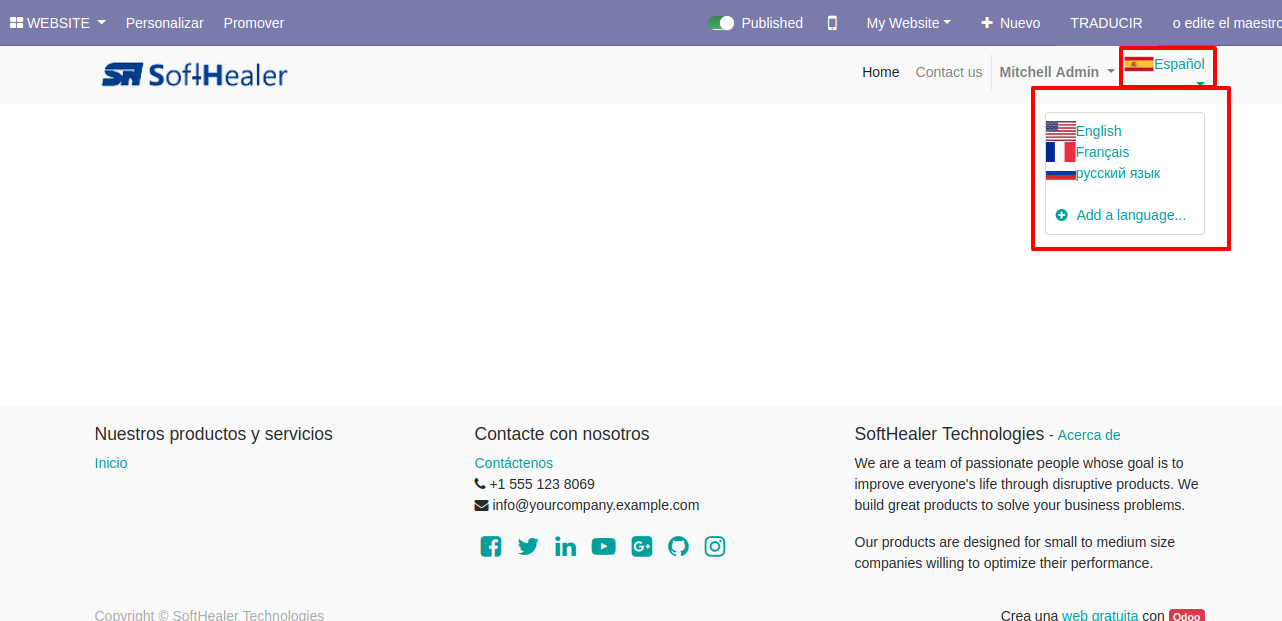
Task: Open the Facebook social icon
Action: point(490,546)
